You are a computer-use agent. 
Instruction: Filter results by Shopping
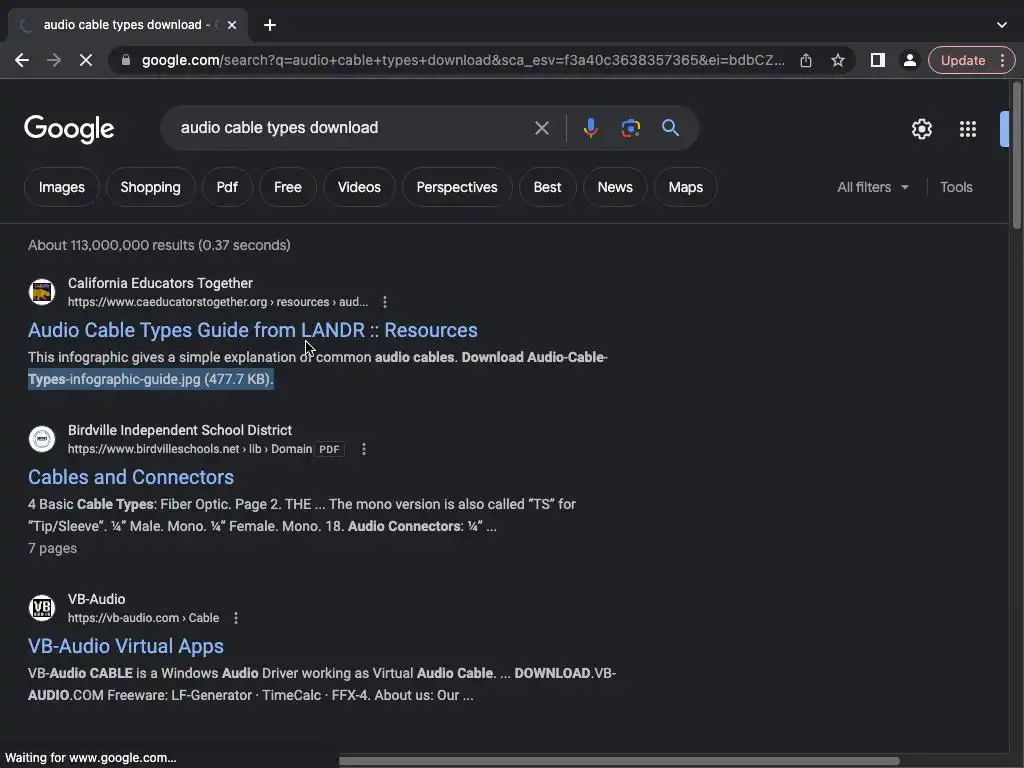pyautogui.click(x=150, y=187)
